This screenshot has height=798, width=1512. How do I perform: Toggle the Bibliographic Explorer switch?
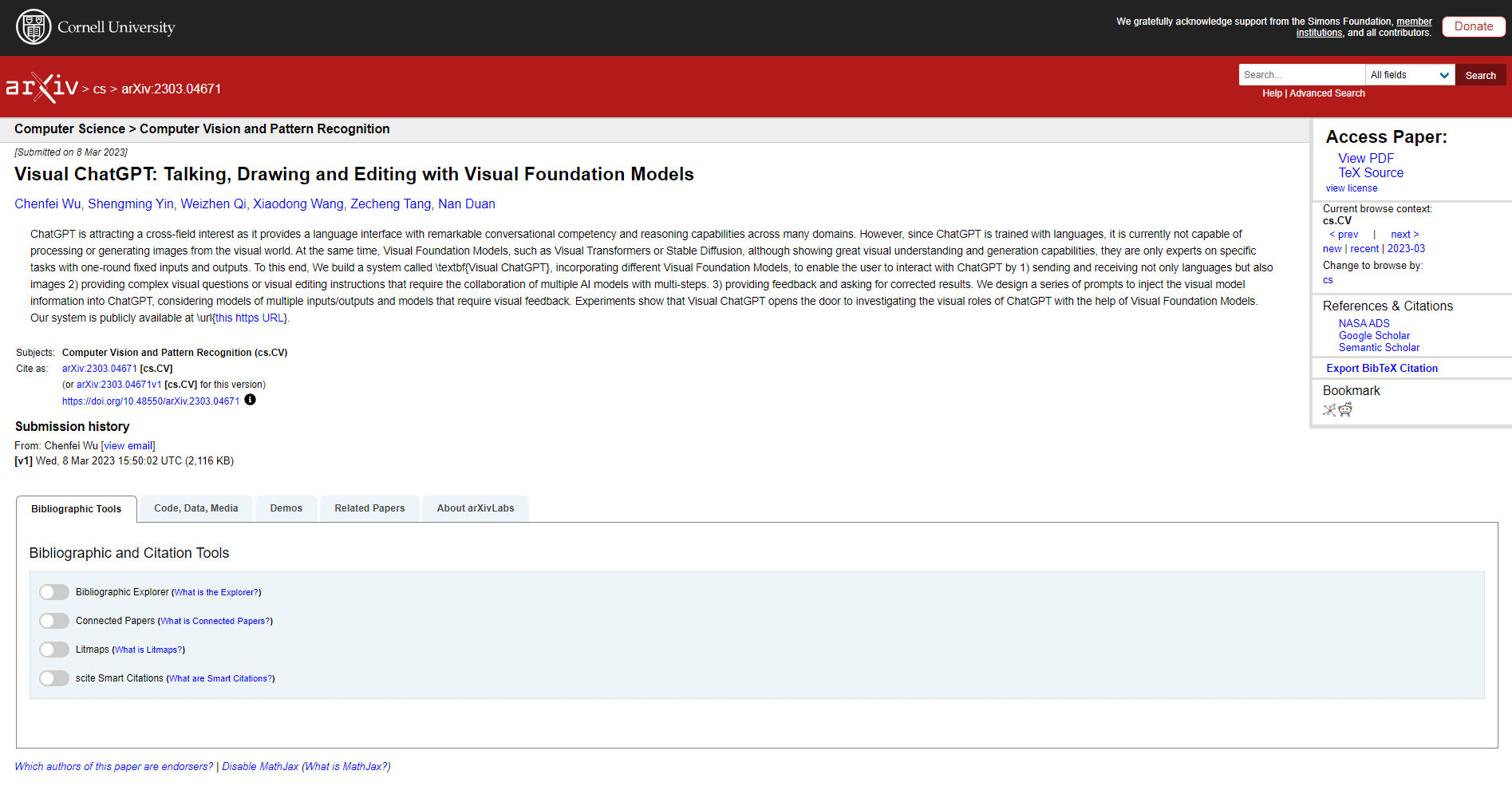tap(54, 592)
